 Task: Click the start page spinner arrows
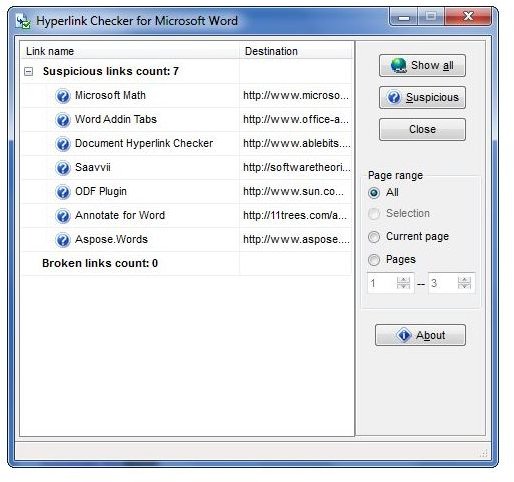pos(403,283)
